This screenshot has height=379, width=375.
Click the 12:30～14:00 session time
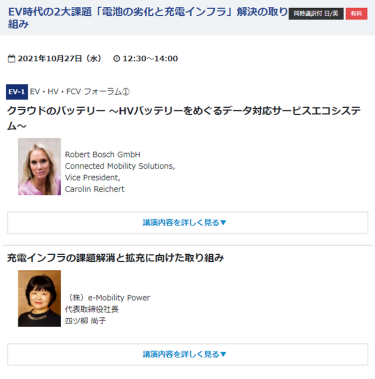(150, 59)
